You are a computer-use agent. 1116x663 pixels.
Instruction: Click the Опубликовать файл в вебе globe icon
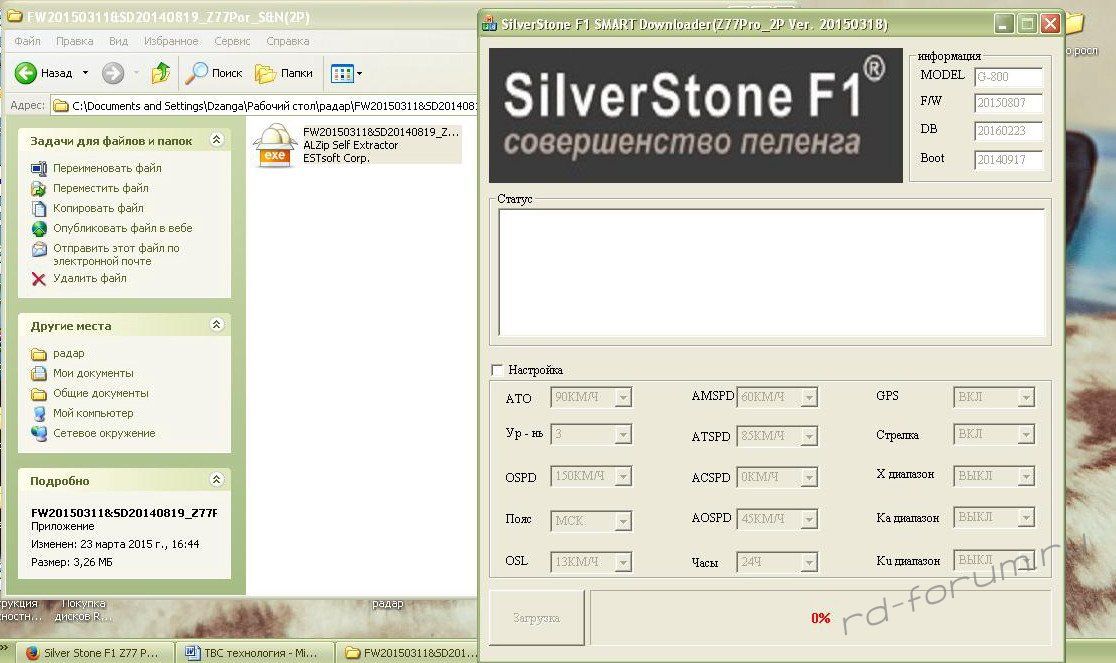38,228
